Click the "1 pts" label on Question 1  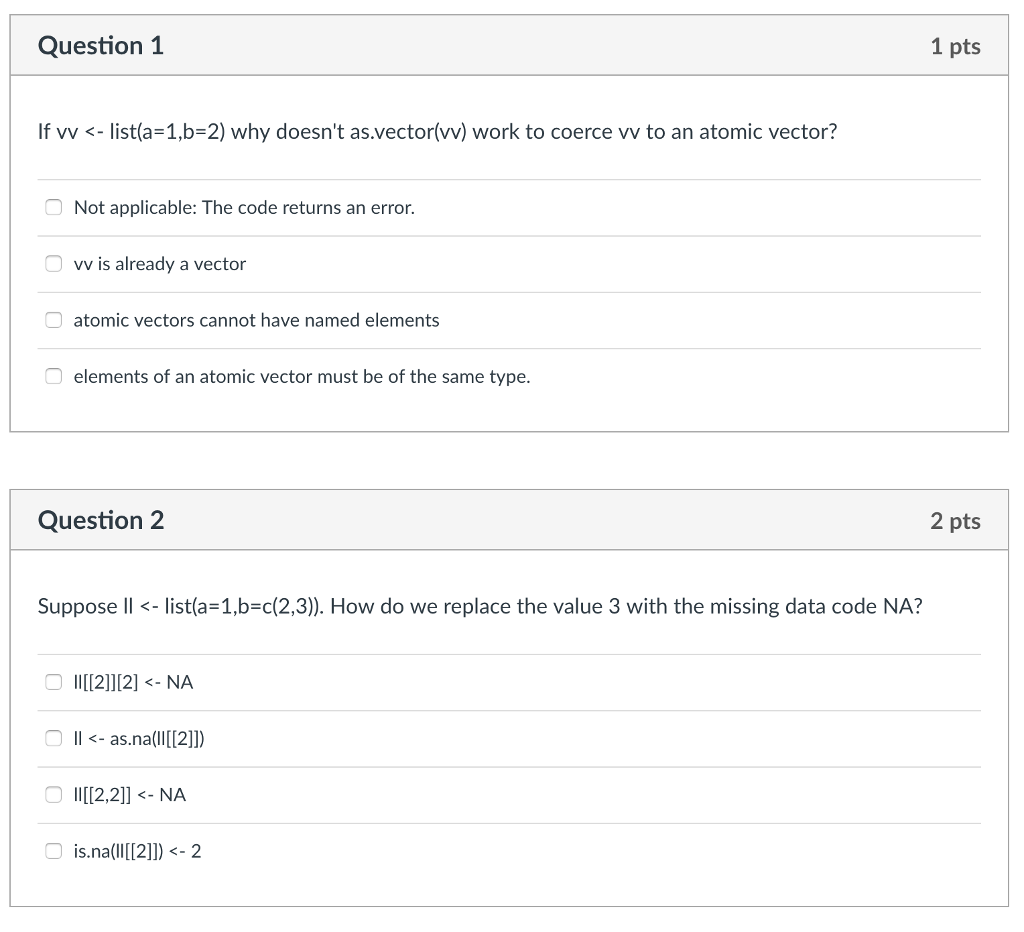coord(956,45)
